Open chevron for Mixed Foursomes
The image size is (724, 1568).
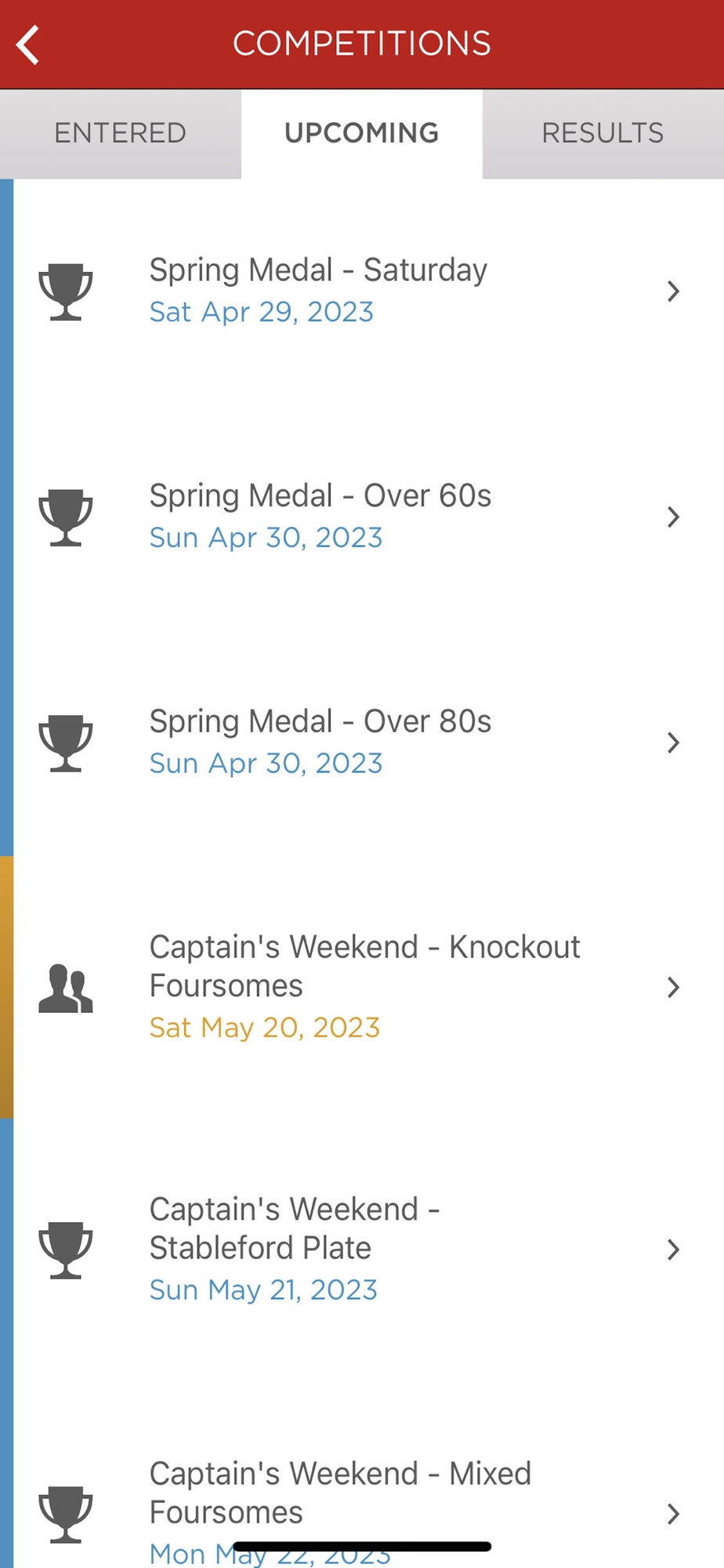673,1515
